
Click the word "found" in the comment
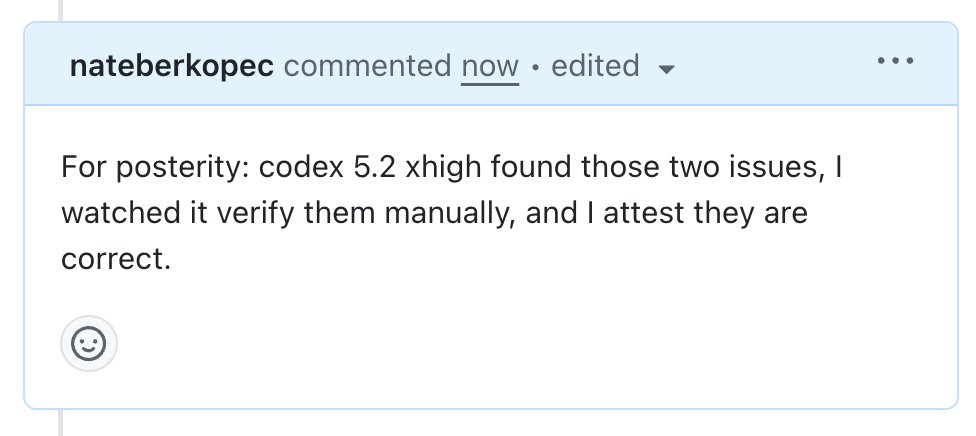[x=520, y=167]
